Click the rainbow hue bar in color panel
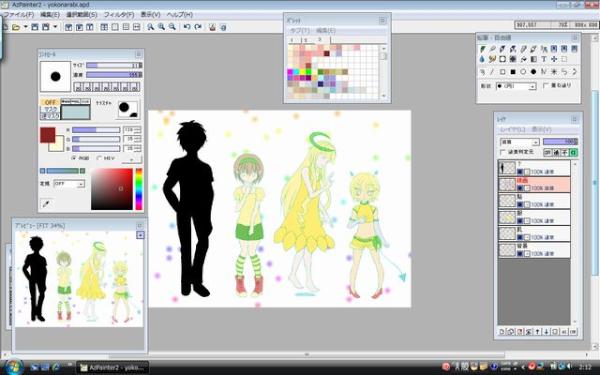Screen dimensions: 600x375 pos(139,189)
